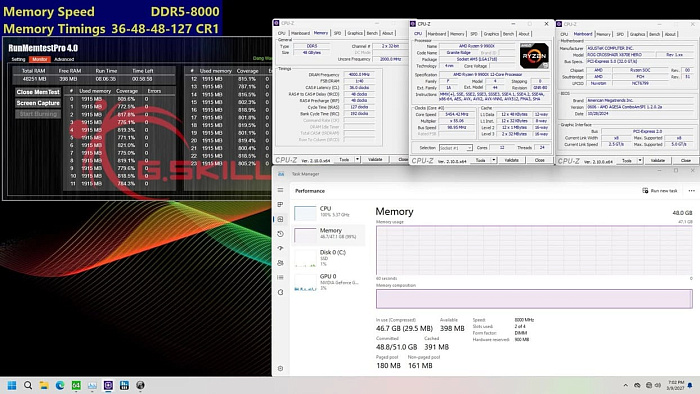Click Tools button in front CPU-Z window

pyautogui.click(x=480, y=160)
